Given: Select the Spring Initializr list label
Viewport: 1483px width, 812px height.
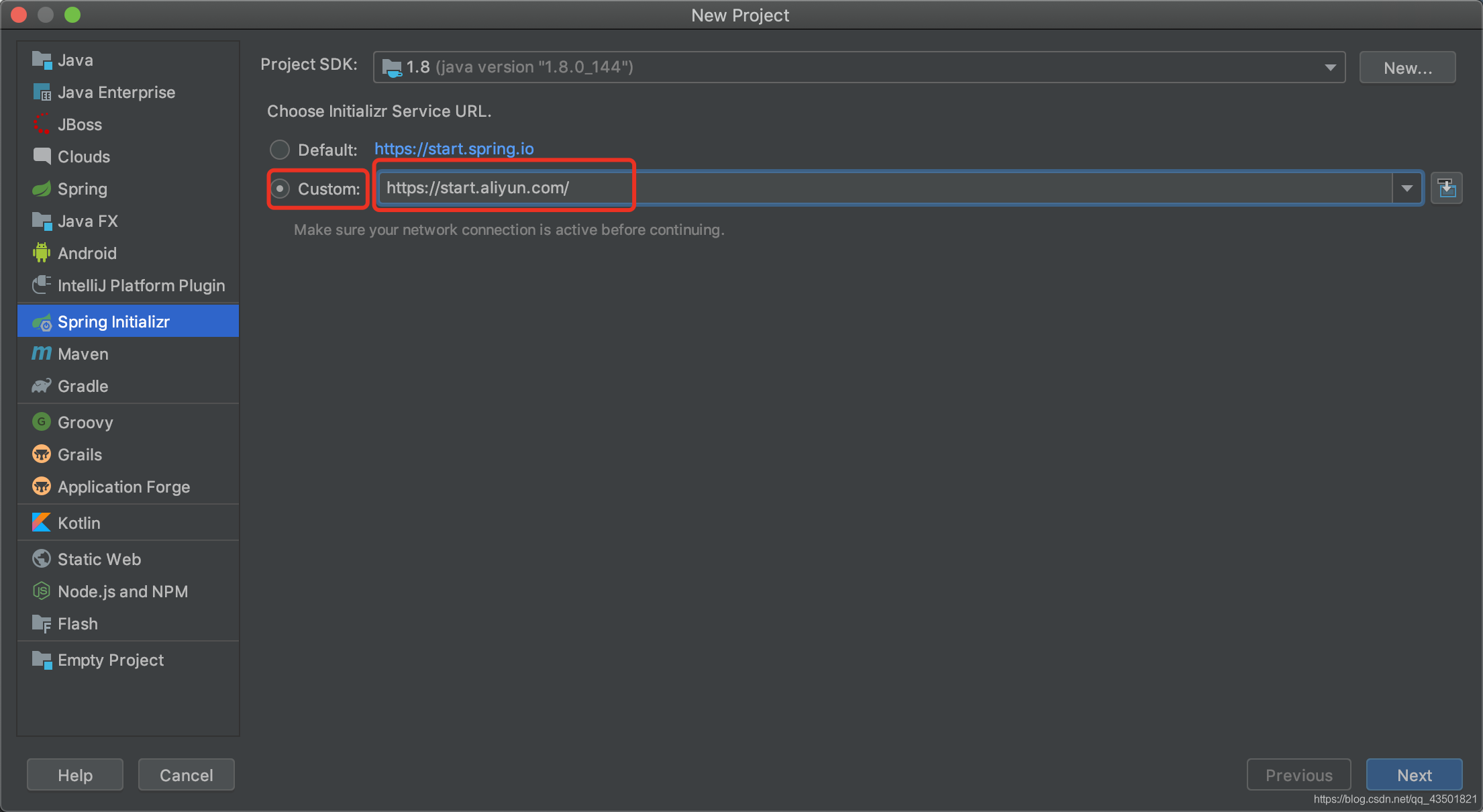Looking at the screenshot, I should click(x=114, y=322).
